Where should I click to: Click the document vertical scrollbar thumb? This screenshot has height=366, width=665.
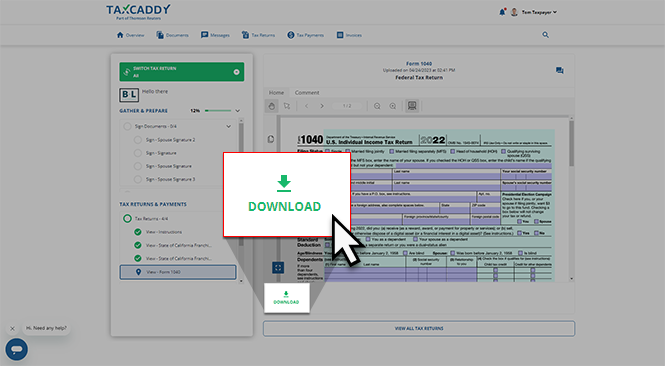571,143
